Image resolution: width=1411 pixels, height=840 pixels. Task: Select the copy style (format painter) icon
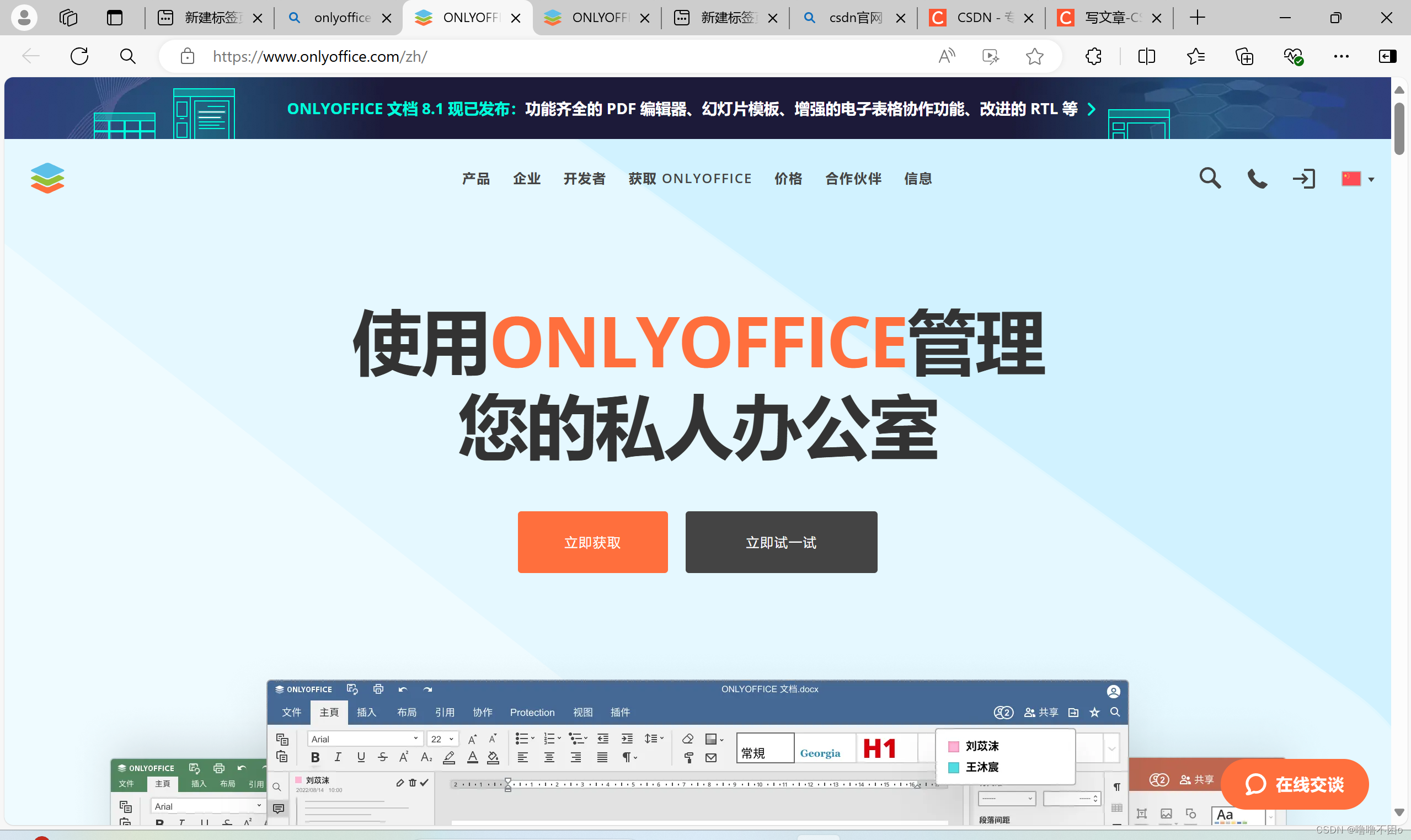(690, 757)
